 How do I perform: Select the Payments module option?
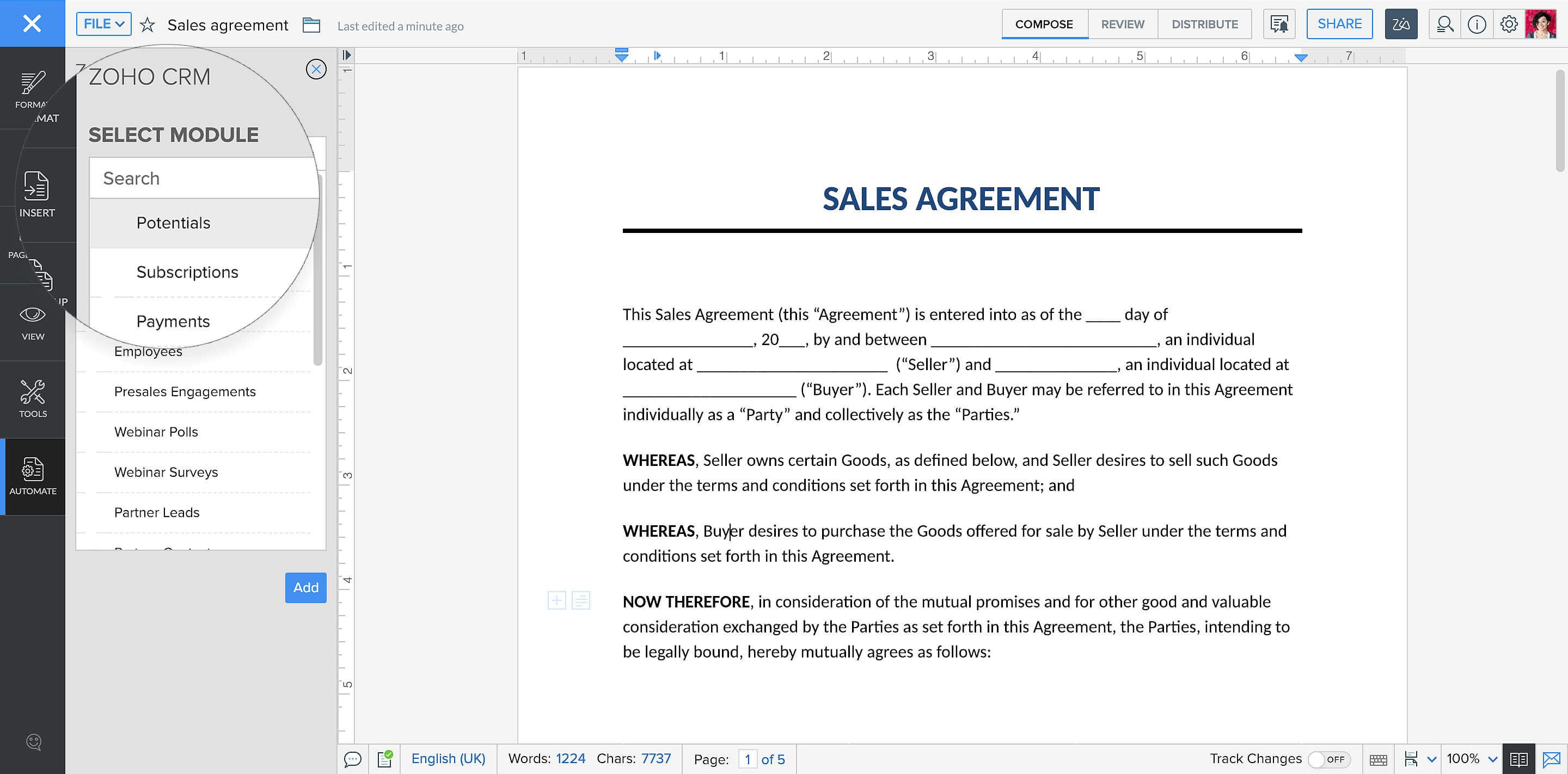coord(173,320)
